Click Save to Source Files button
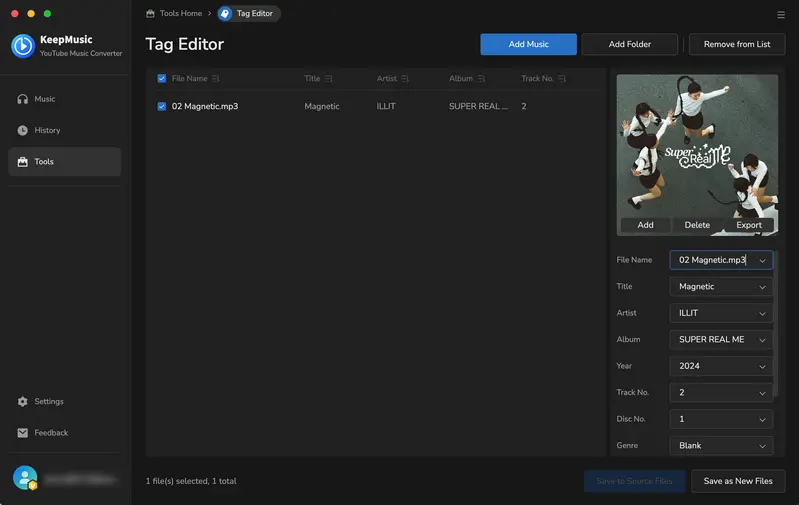Screen dimensions: 799x505 (634, 481)
